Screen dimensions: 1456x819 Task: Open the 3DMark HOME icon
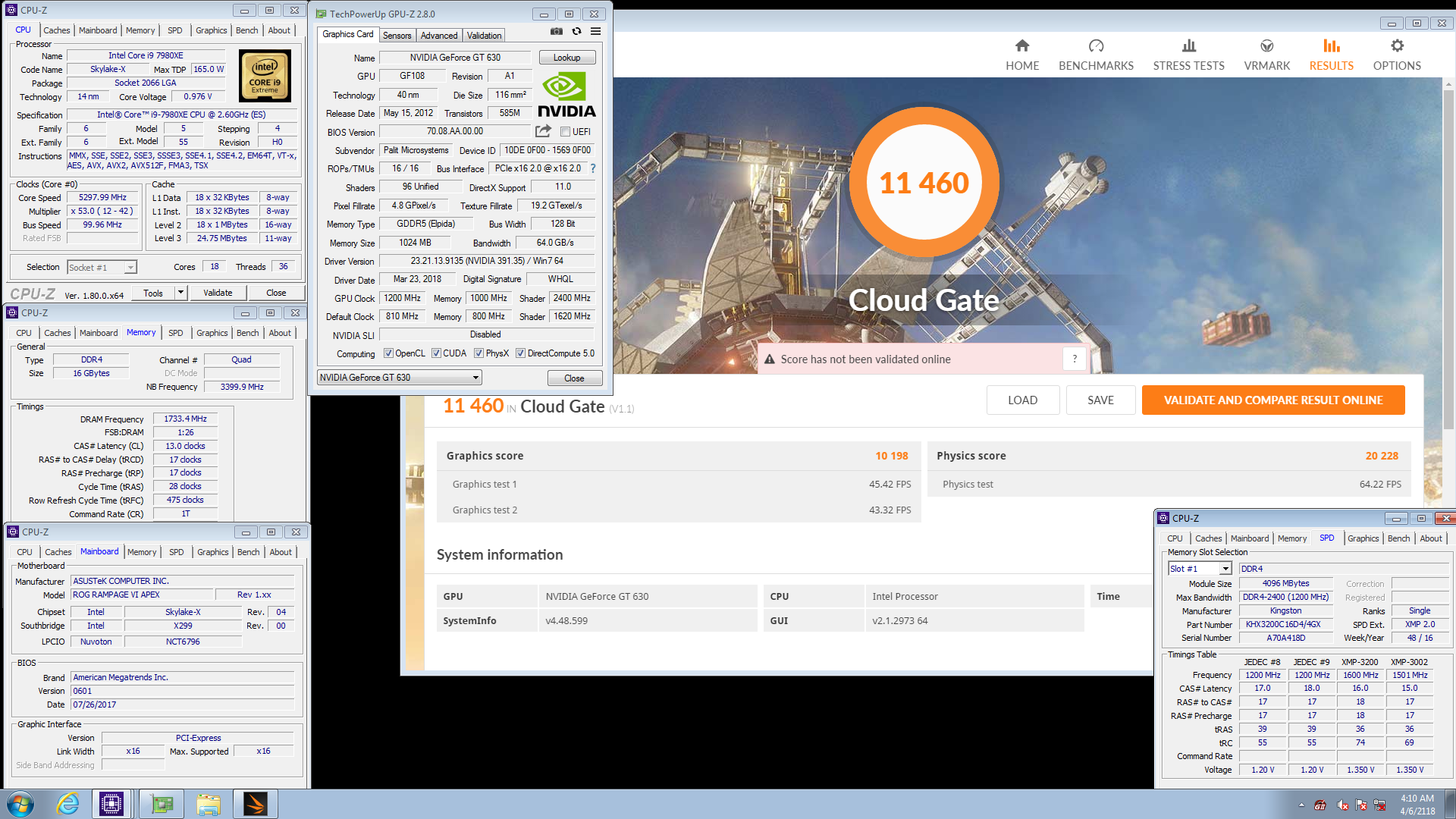(1022, 46)
